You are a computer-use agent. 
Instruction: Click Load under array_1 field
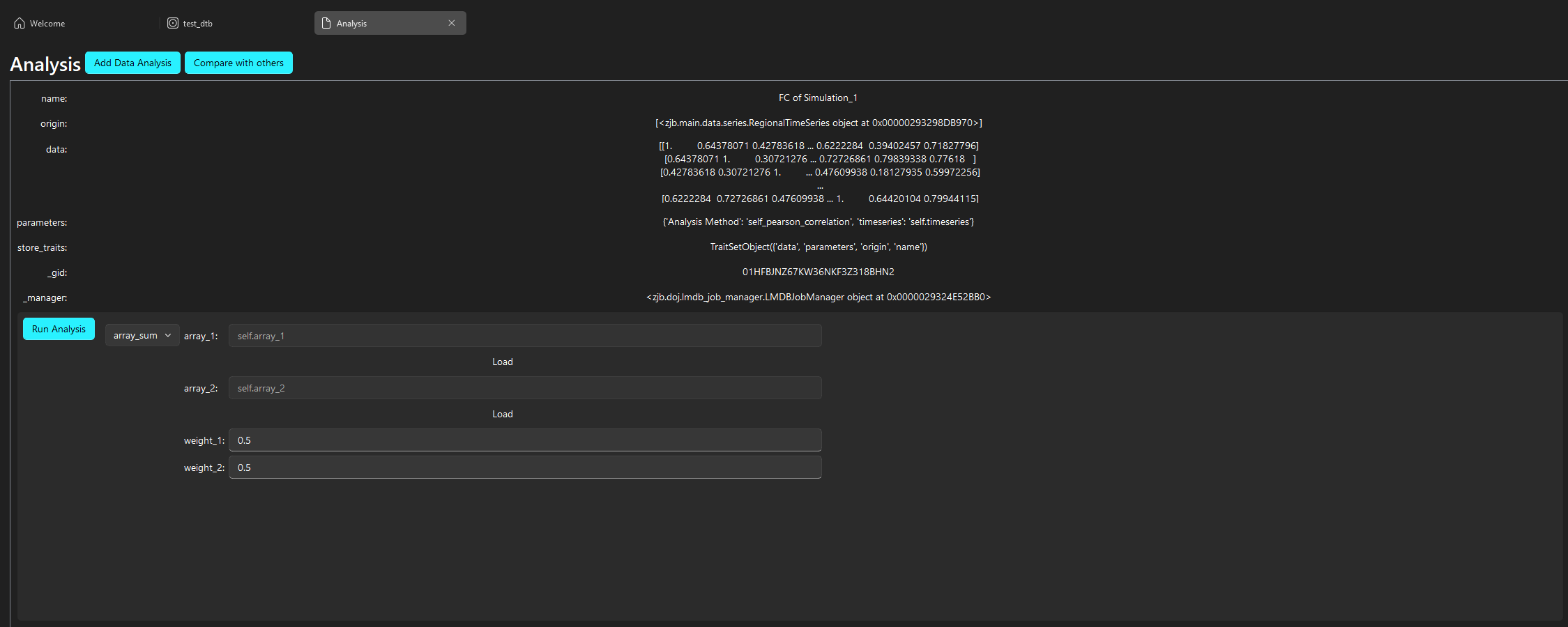[x=503, y=362]
